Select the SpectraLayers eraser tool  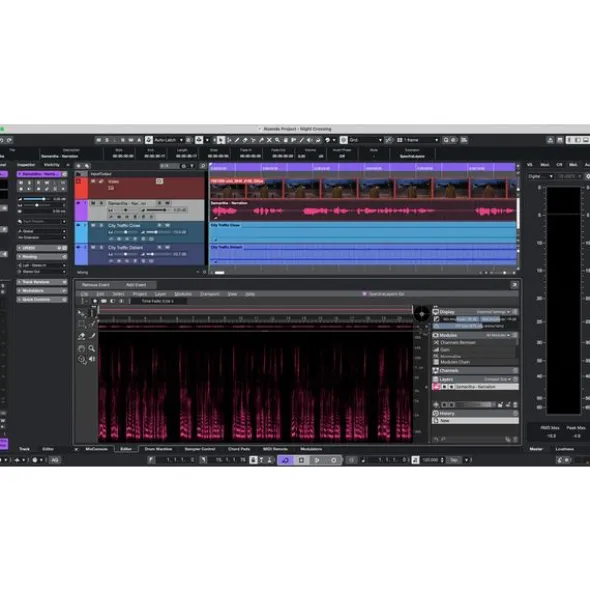(x=81, y=336)
